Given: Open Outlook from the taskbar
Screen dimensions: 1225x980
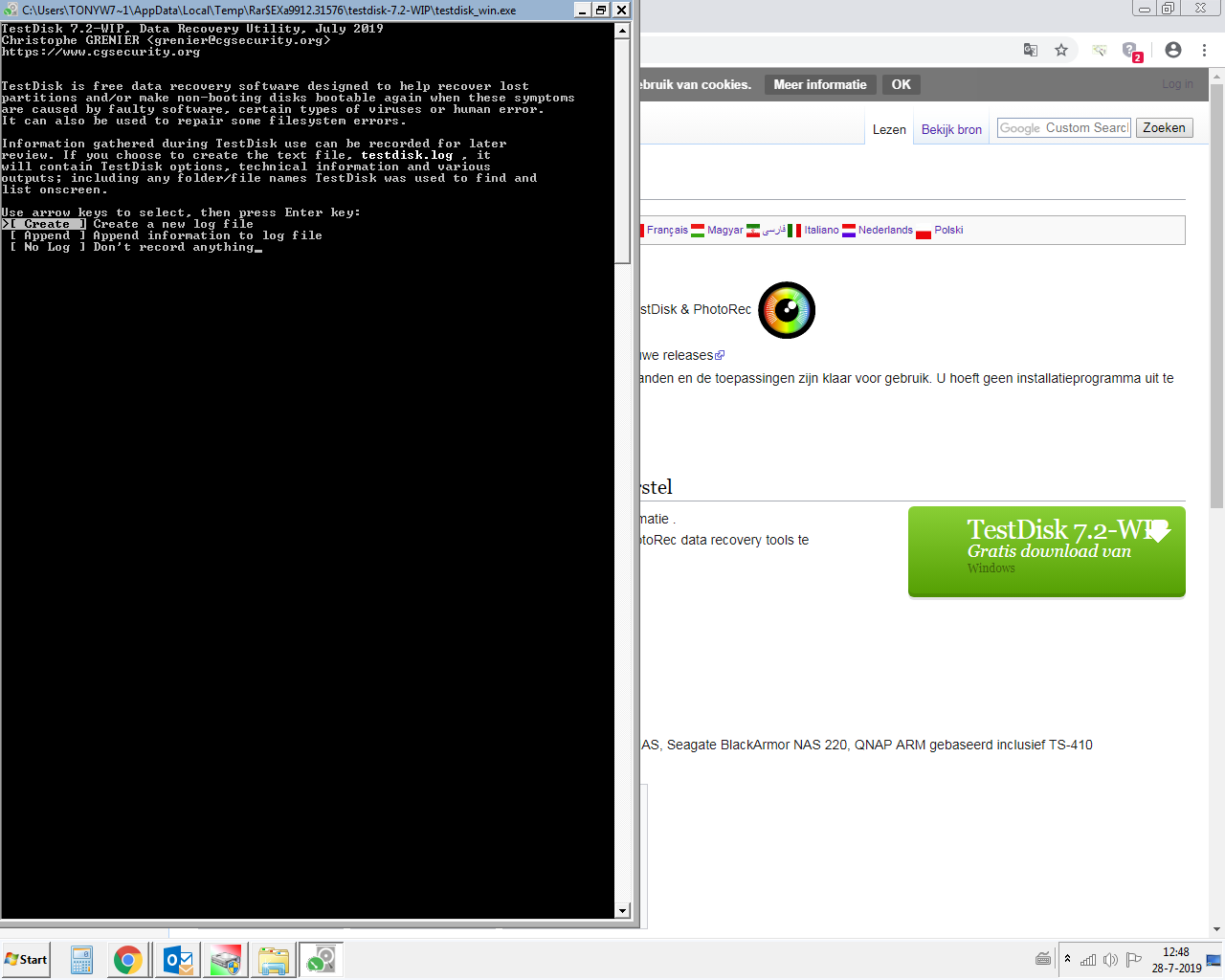Looking at the screenshot, I should 178,960.
